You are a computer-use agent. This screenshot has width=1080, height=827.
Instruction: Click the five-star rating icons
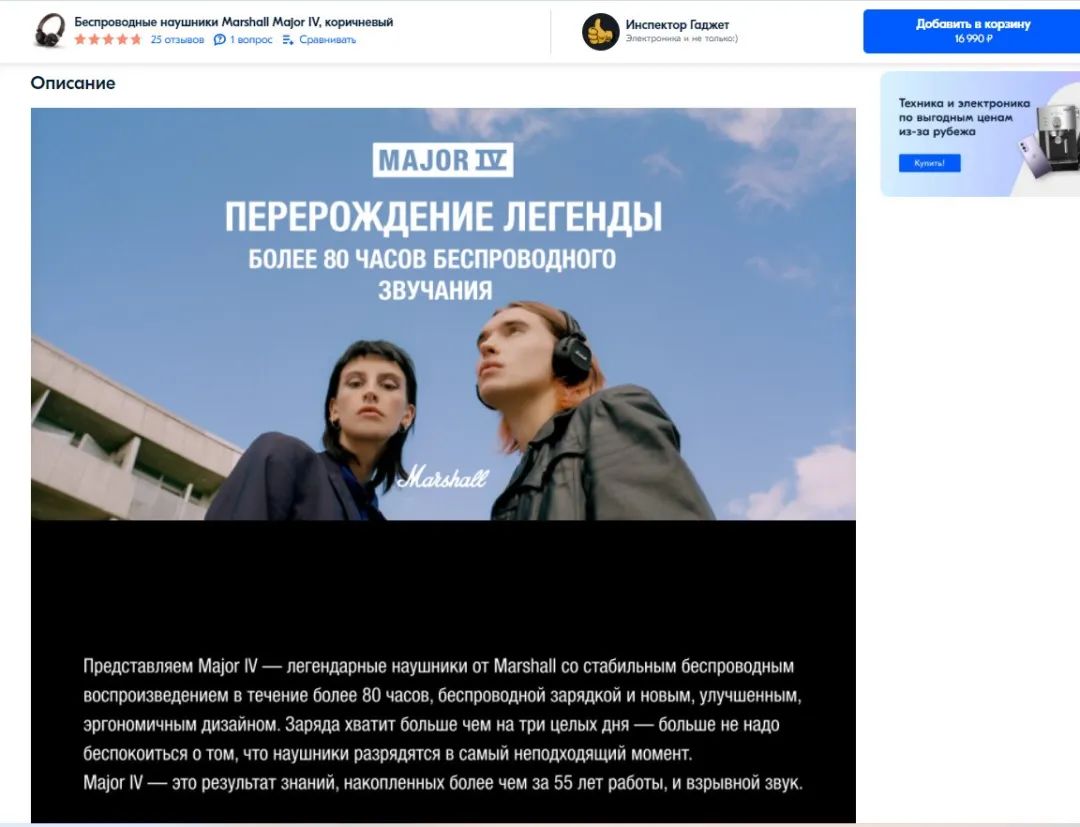pyautogui.click(x=107, y=39)
